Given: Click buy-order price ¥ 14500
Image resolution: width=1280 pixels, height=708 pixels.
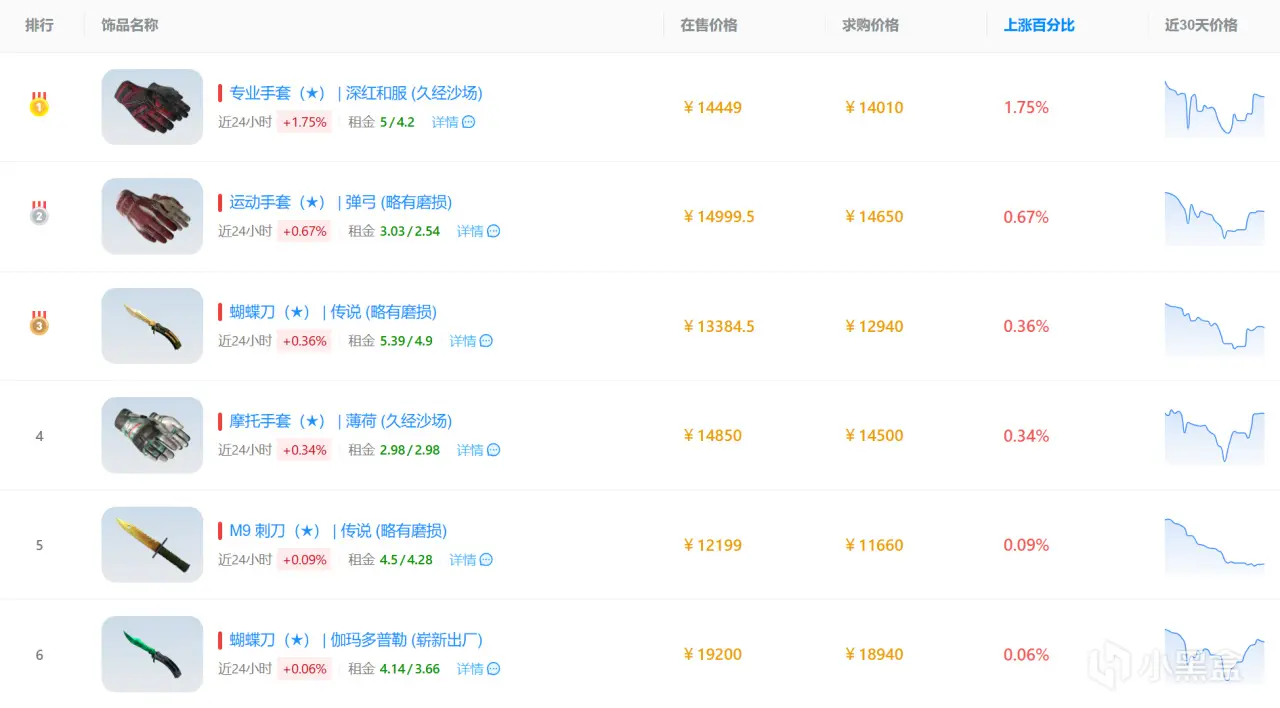Looking at the screenshot, I should pyautogui.click(x=874, y=436).
